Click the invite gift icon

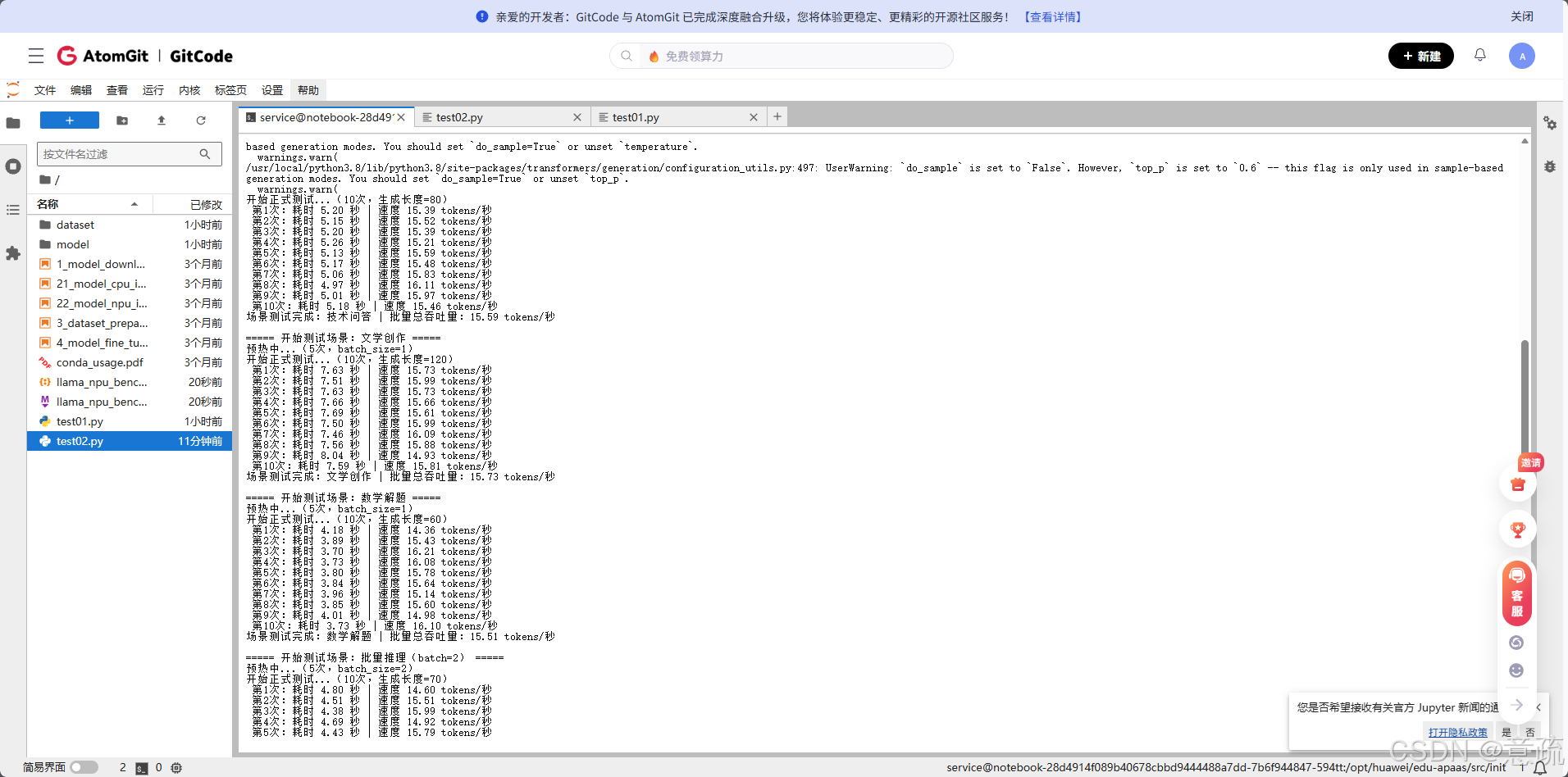point(1518,484)
